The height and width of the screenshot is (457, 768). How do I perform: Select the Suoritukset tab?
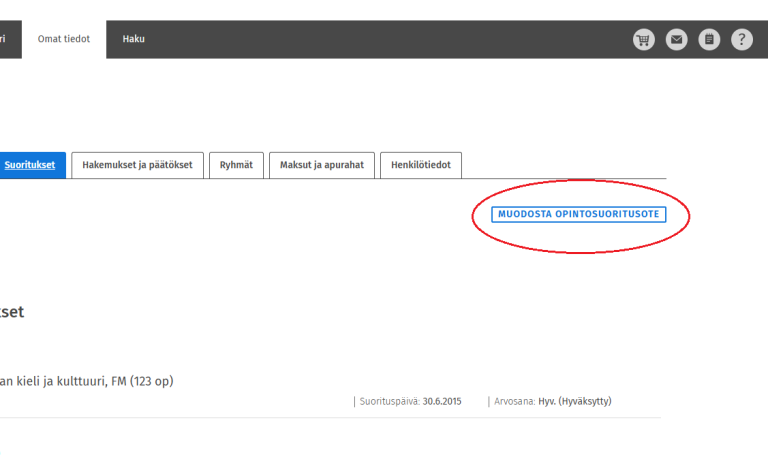30,165
